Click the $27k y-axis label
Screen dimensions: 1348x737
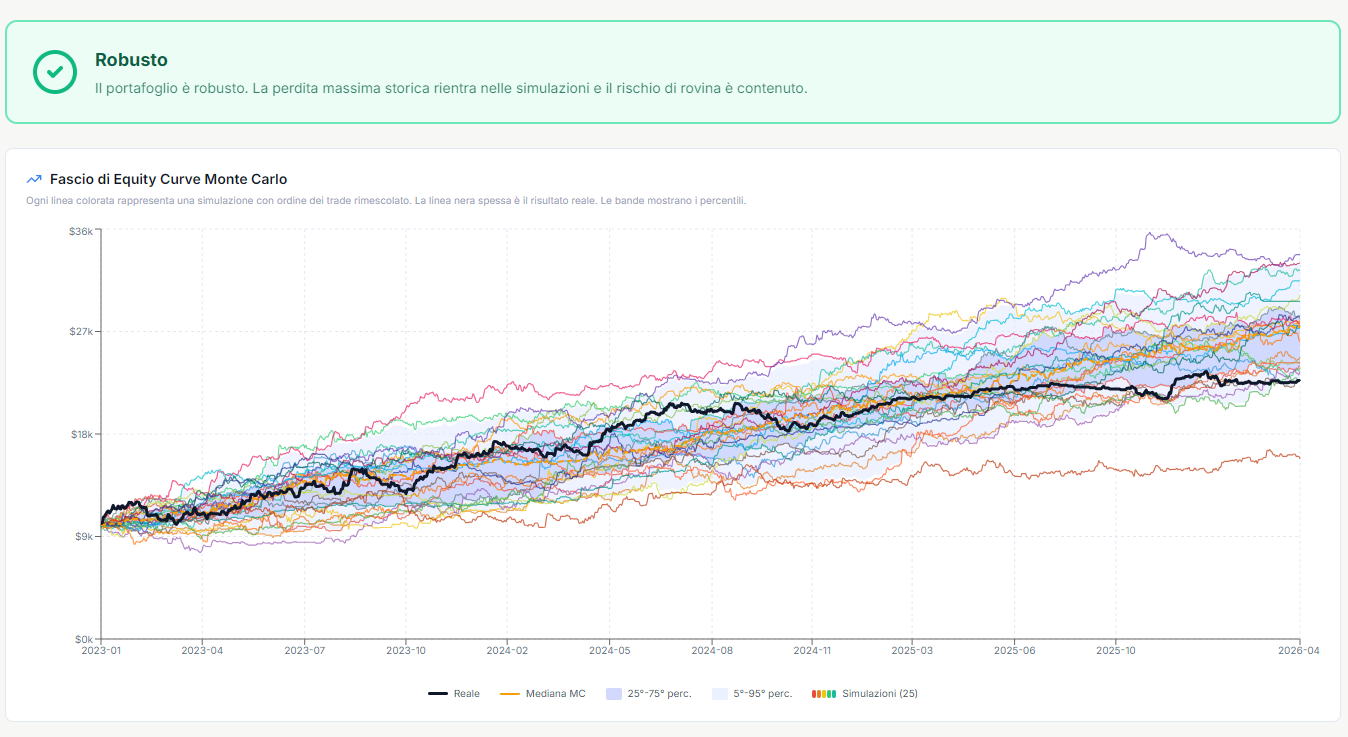(82, 332)
